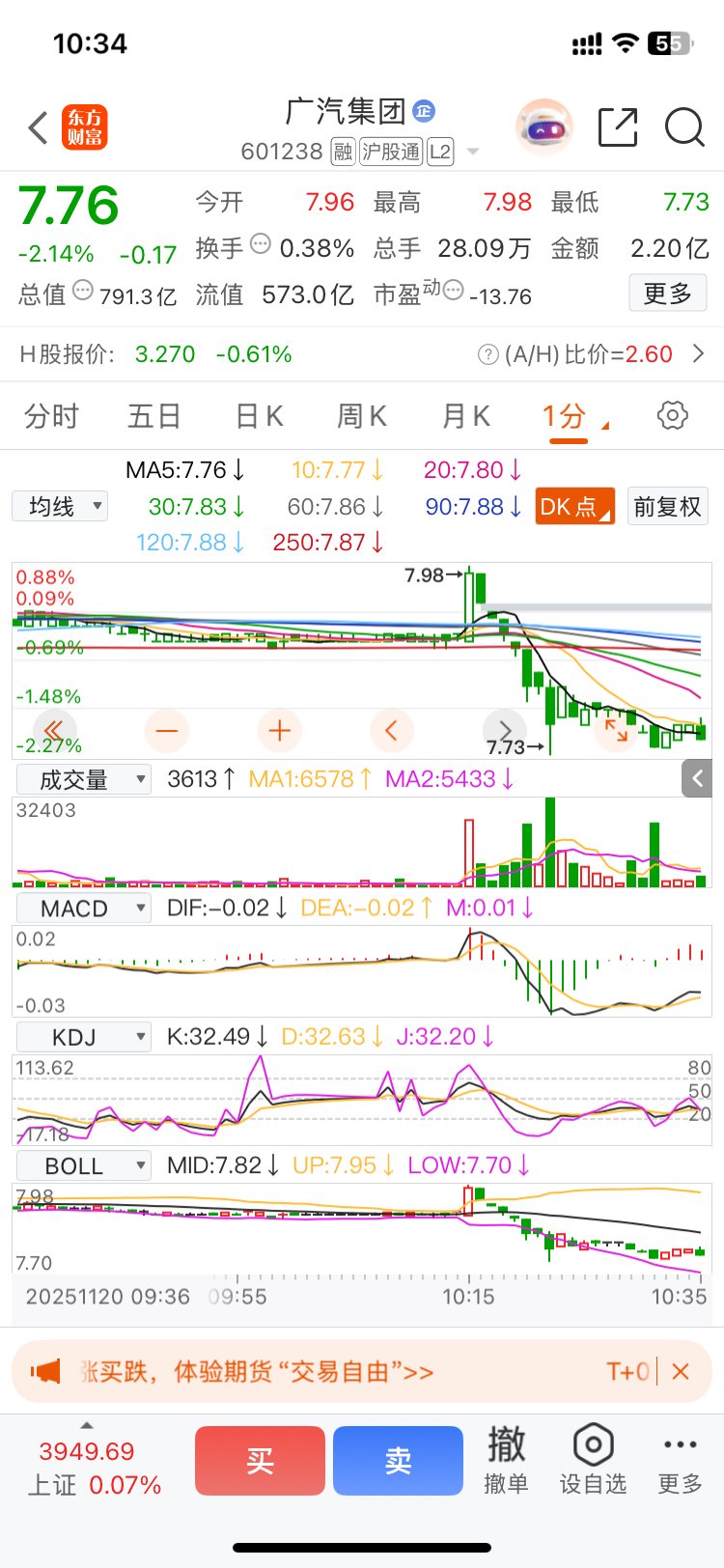Open the MACD indicator dropdown

click(x=84, y=908)
